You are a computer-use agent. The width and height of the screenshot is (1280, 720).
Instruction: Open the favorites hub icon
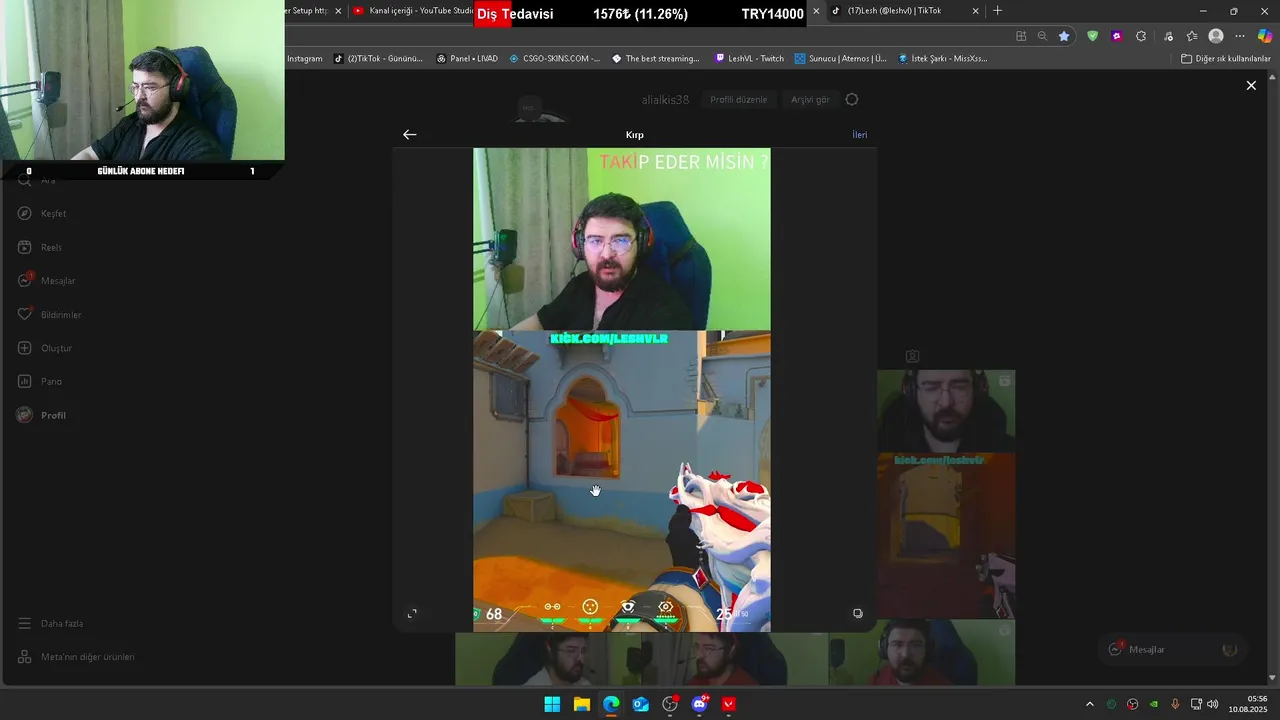point(1191,36)
